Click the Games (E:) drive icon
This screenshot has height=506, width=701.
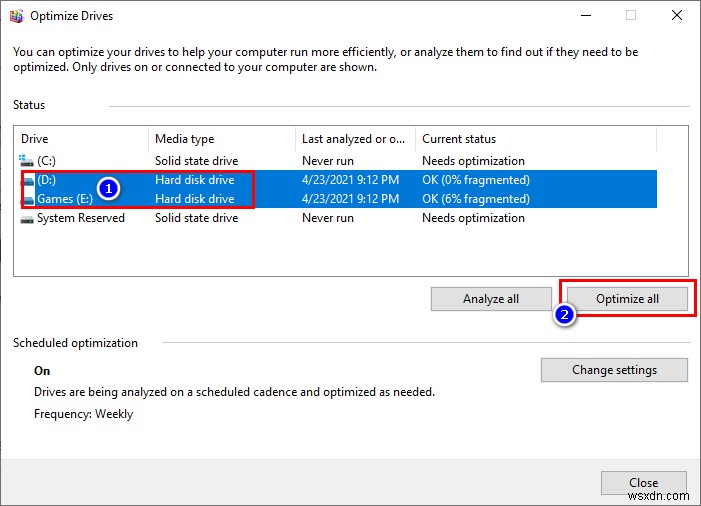[x=28, y=199]
